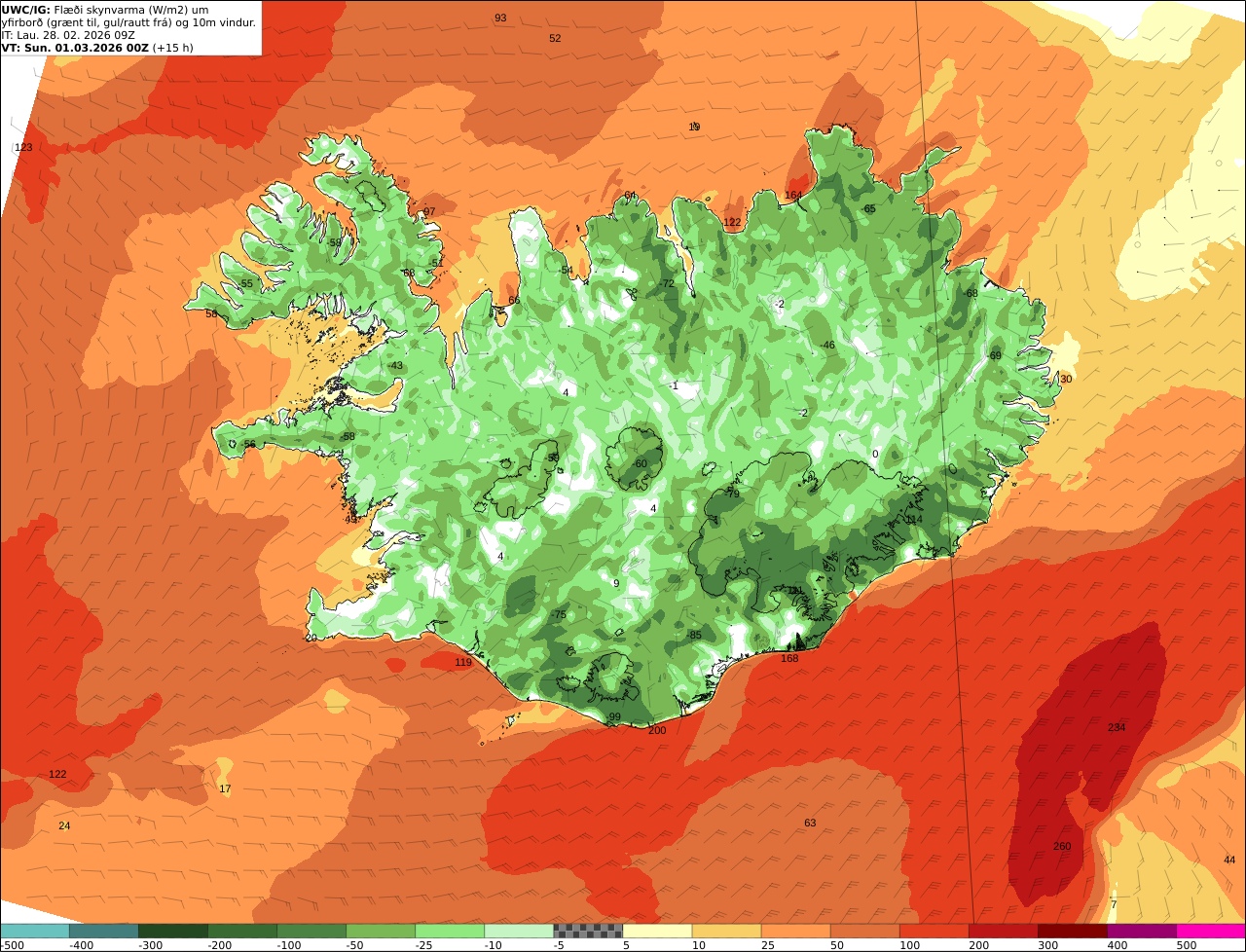Click the green legend swatch labeled -100
This screenshot has height=952, width=1246.
click(311, 931)
